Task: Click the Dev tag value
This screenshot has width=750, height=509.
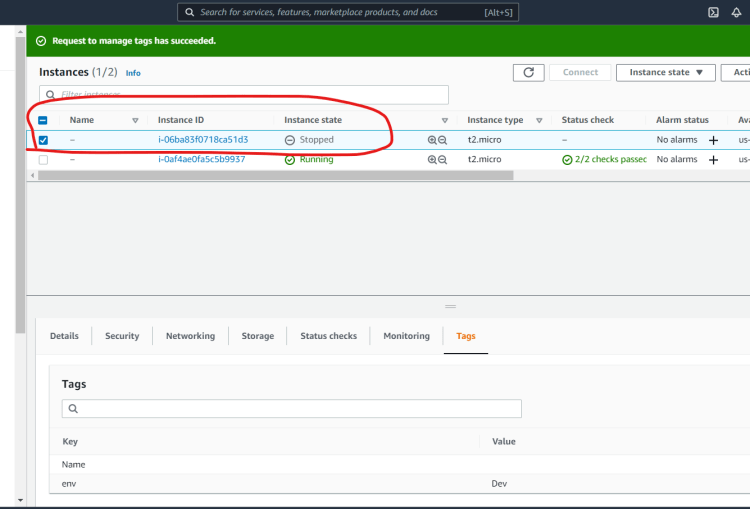Action: (x=499, y=484)
